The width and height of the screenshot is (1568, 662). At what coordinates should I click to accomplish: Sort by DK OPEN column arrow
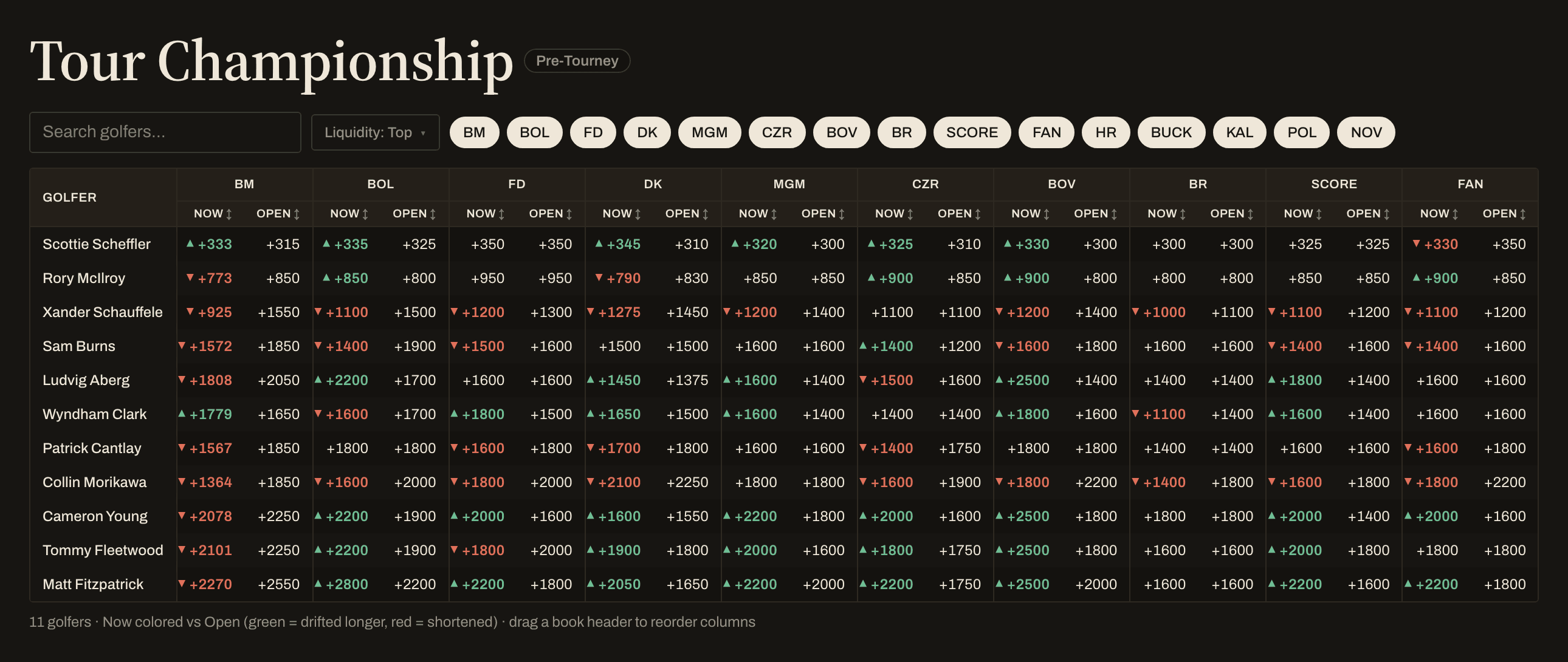(x=706, y=214)
